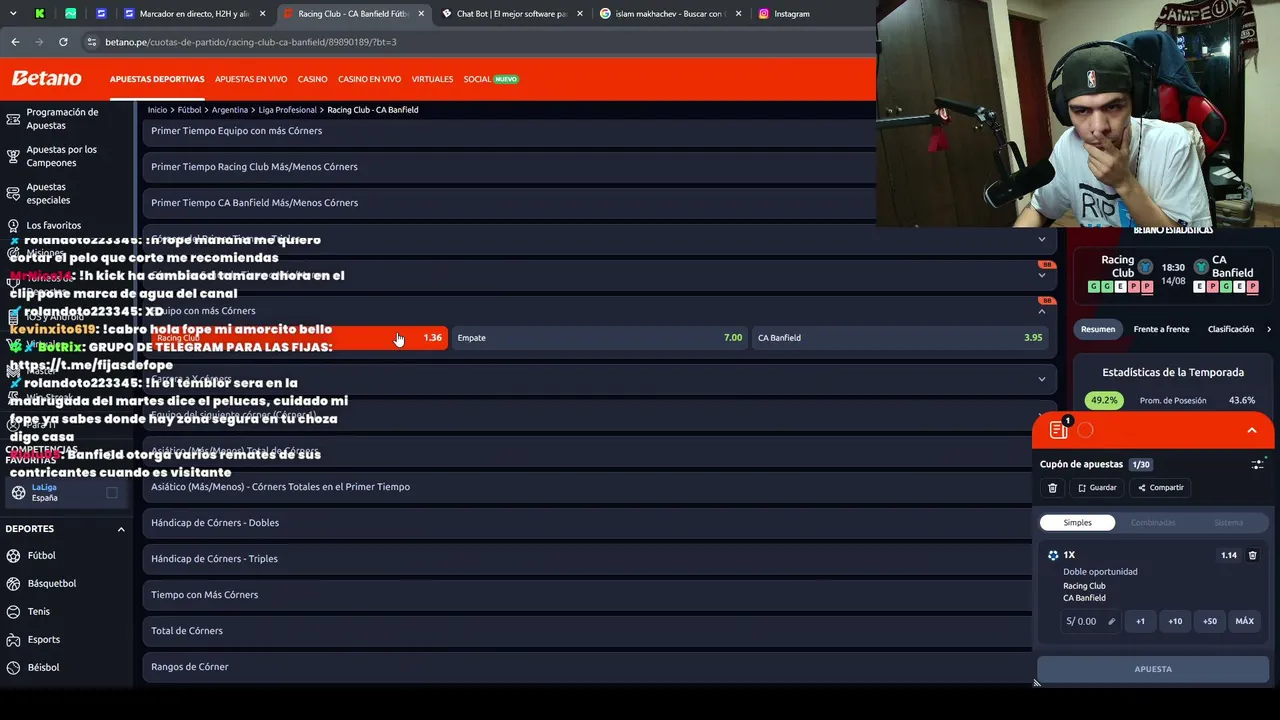This screenshot has height=720, width=1280.
Task: Remove the 1X bet with its trash icon
Action: coord(1252,555)
